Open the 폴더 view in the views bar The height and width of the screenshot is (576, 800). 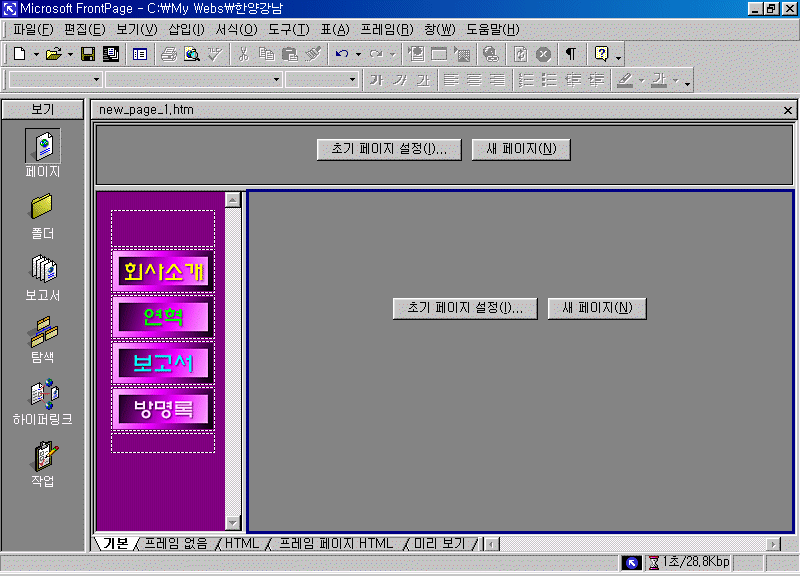coord(43,216)
